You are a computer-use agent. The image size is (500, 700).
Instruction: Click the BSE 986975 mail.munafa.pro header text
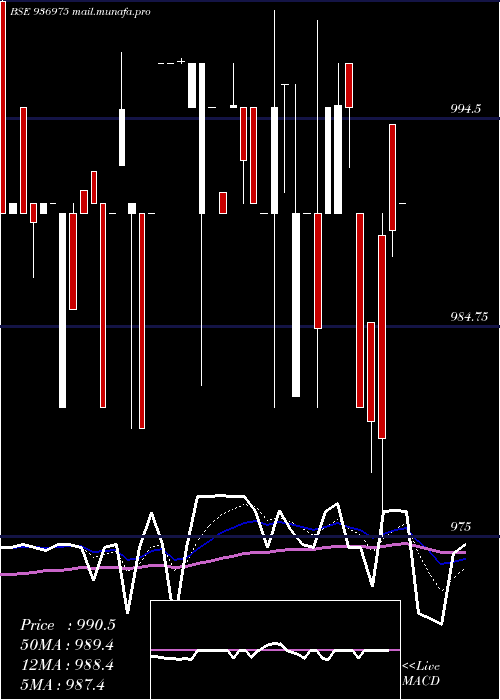point(80,12)
